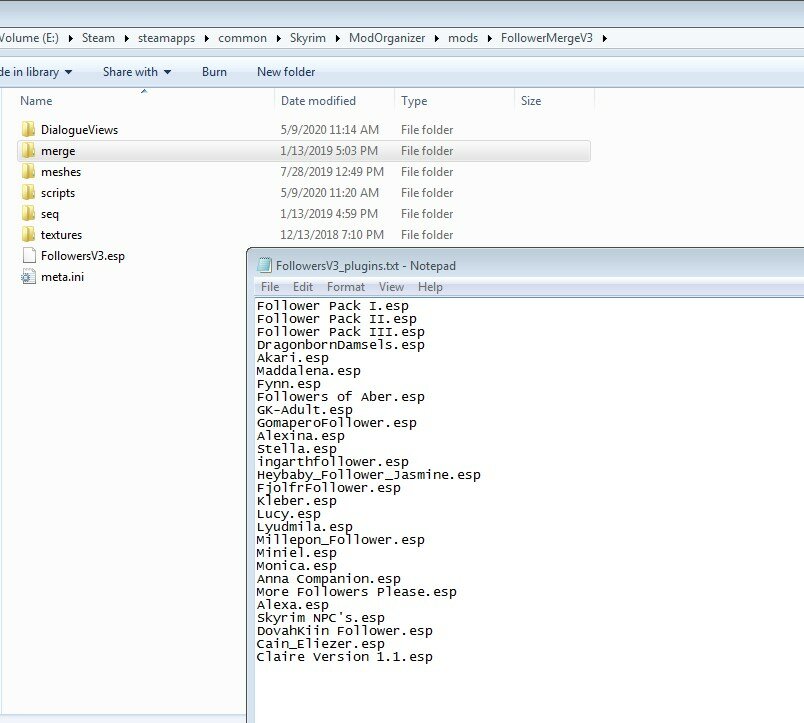Image resolution: width=804 pixels, height=723 pixels.
Task: Click the line 'Claire Version 1.1.esp' in Notepad
Action: coord(345,657)
